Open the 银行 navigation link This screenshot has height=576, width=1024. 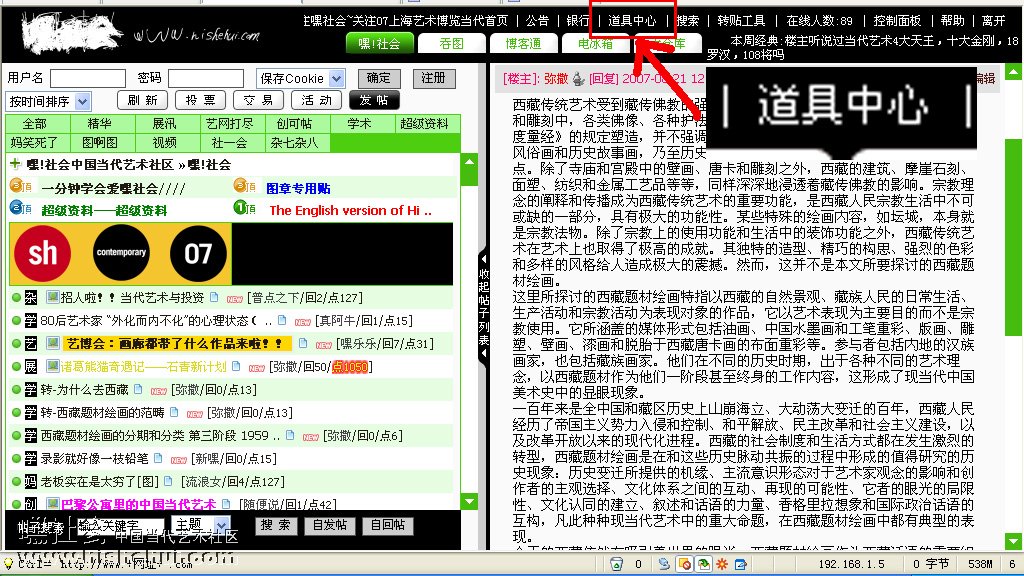(x=577, y=21)
